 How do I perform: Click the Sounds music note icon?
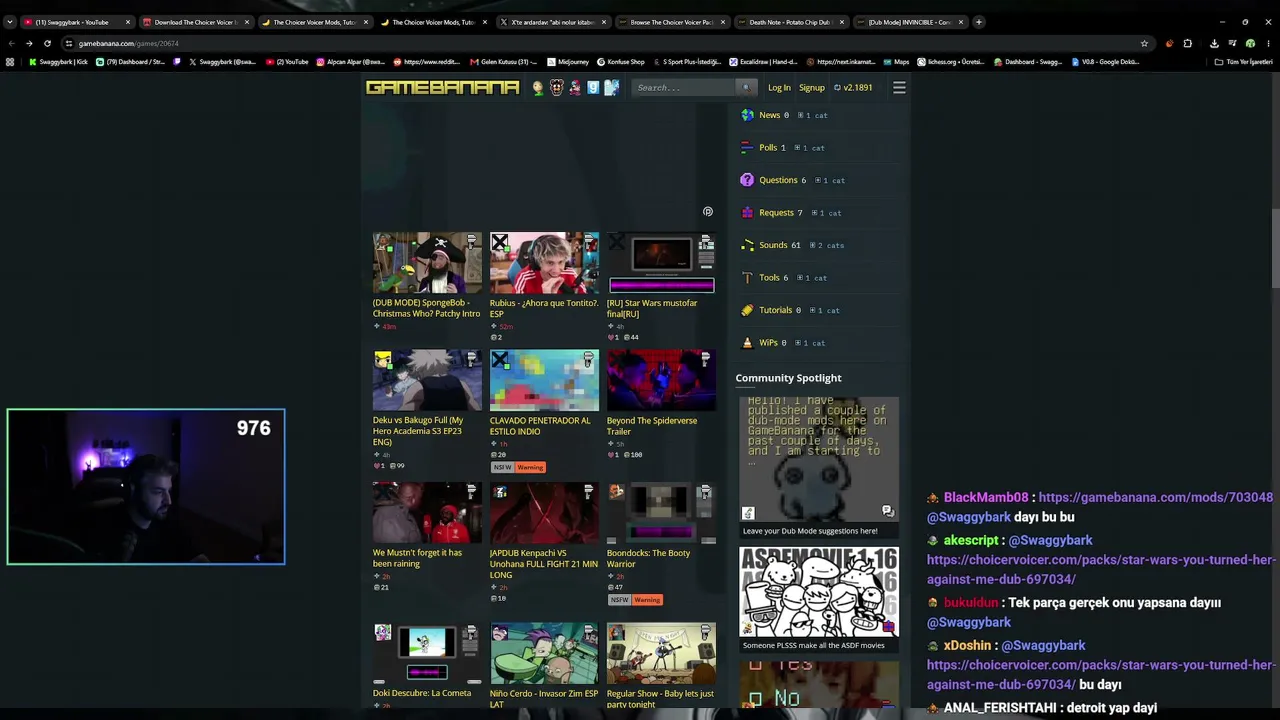tap(747, 245)
